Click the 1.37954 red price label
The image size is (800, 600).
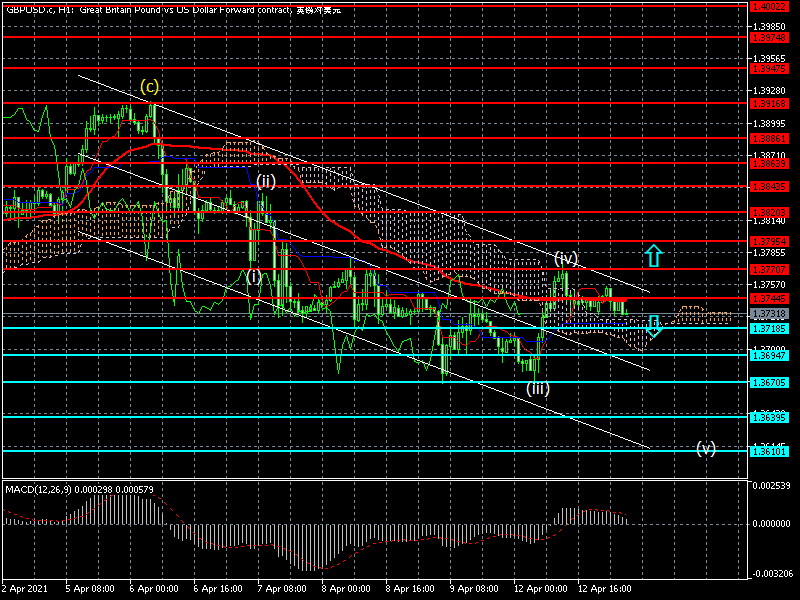tap(769, 241)
